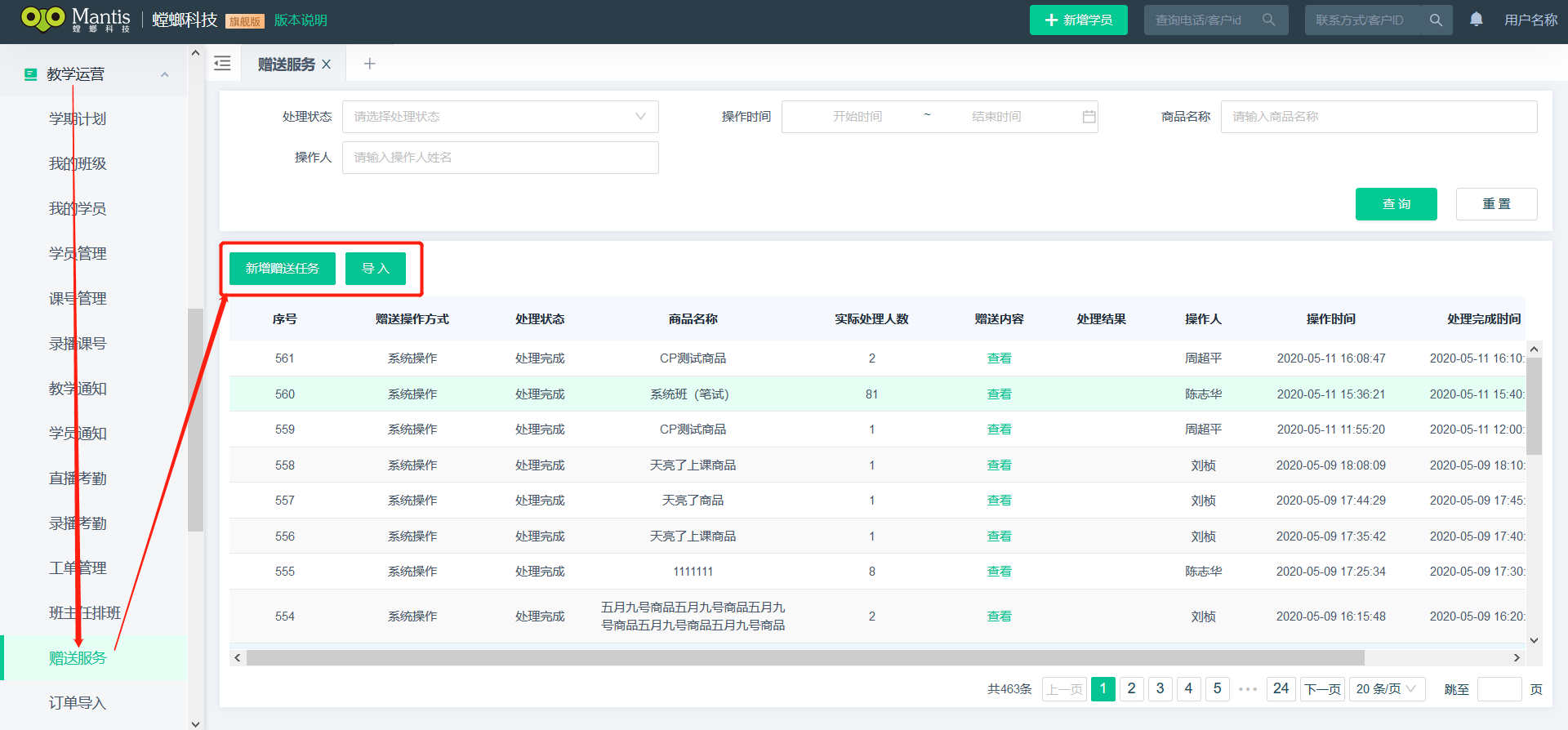Toggle the sidebar collapse menu icon
Screen dimensions: 1568x730
222,64
